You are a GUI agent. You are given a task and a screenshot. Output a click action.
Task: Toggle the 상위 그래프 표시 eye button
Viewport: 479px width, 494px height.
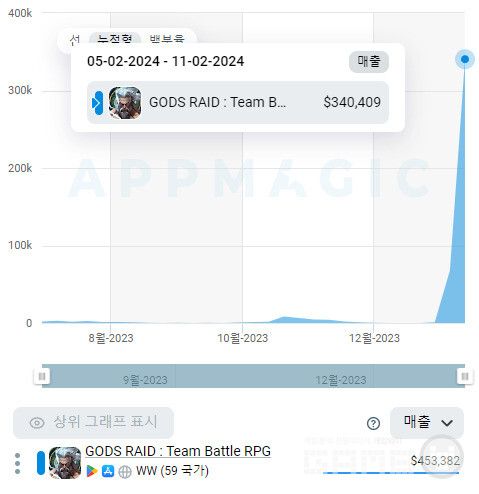pos(93,423)
